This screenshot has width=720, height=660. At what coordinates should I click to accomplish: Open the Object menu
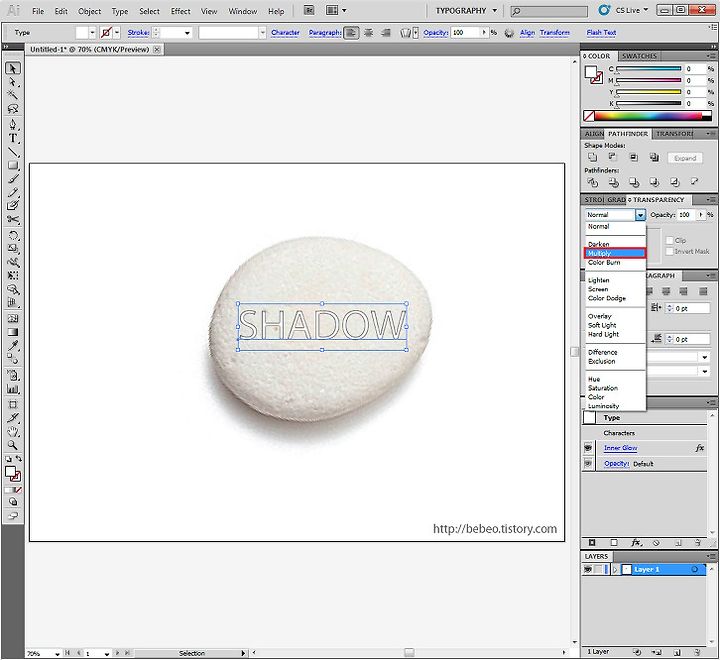pyautogui.click(x=89, y=11)
